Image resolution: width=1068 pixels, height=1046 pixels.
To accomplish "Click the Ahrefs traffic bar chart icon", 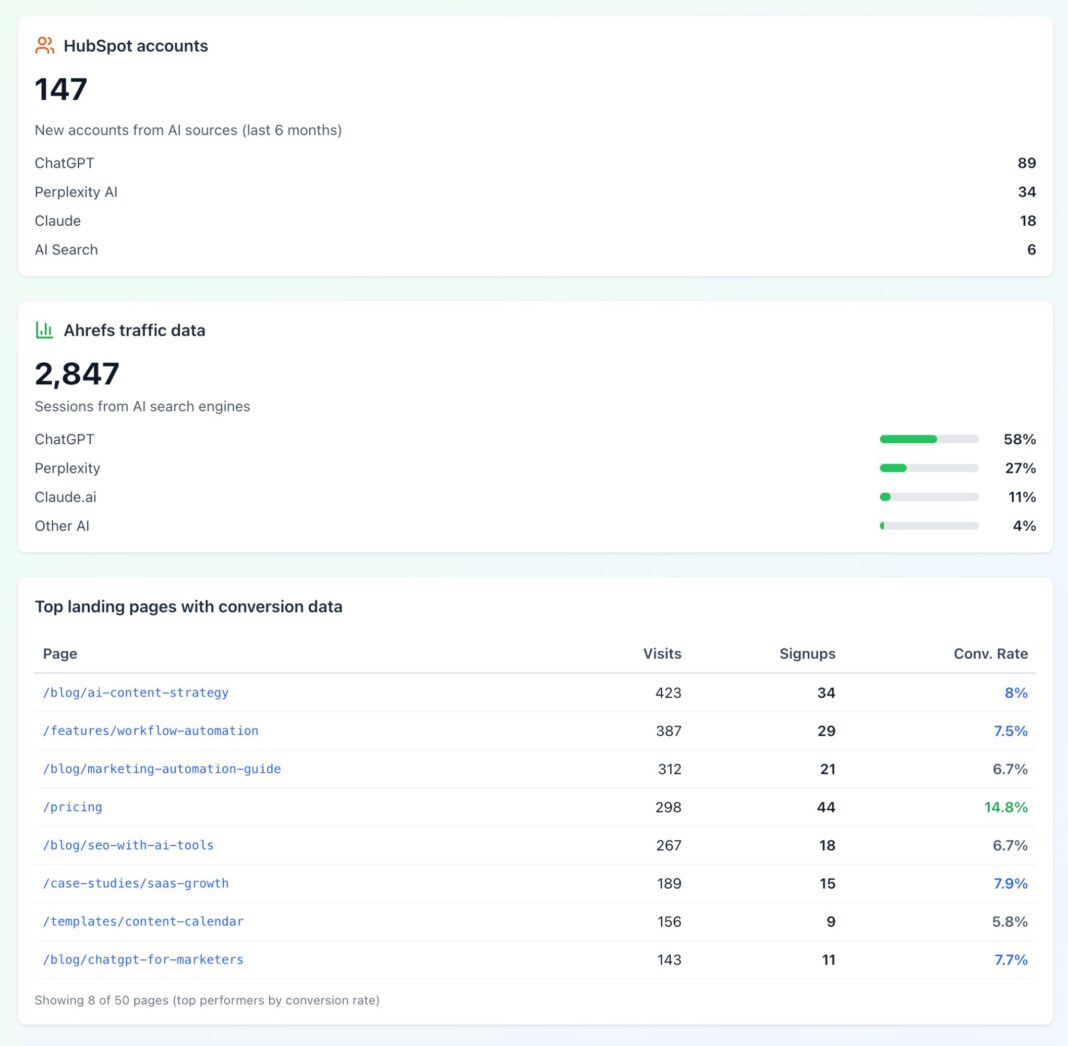I will click(x=44, y=330).
